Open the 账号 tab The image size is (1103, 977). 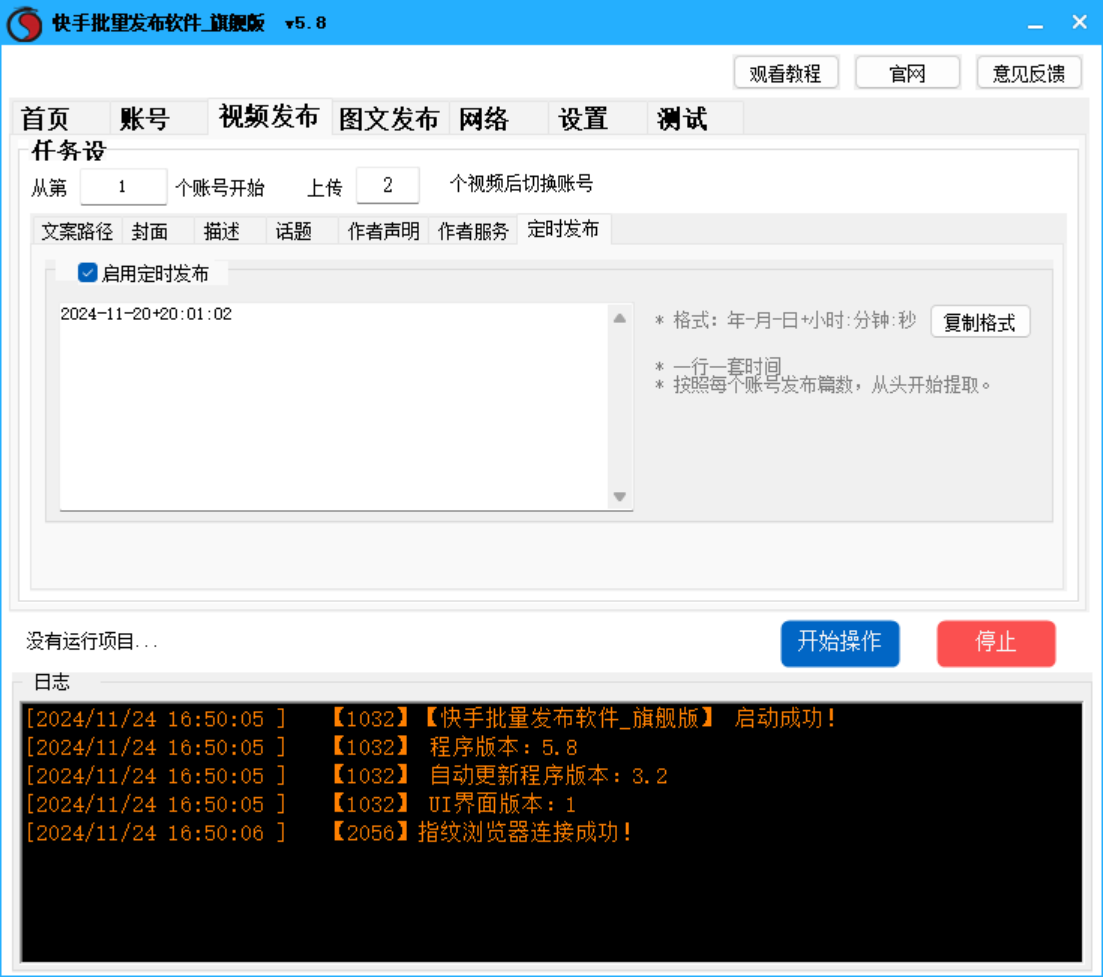pyautogui.click(x=159, y=118)
